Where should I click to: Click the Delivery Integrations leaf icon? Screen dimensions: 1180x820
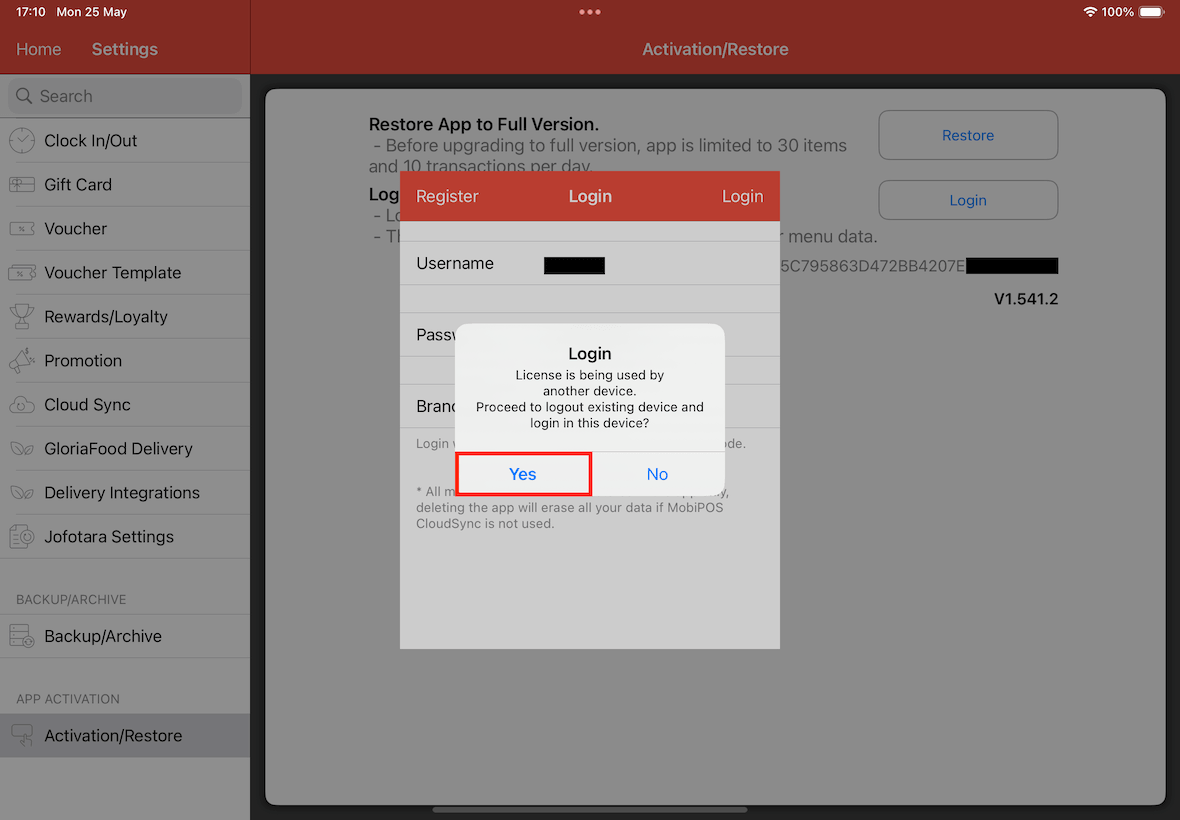click(x=22, y=493)
